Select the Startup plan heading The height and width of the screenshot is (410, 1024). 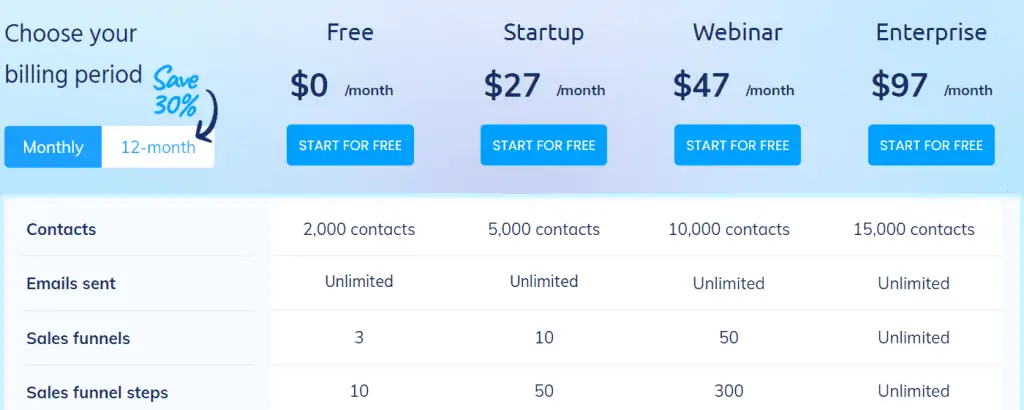click(543, 33)
